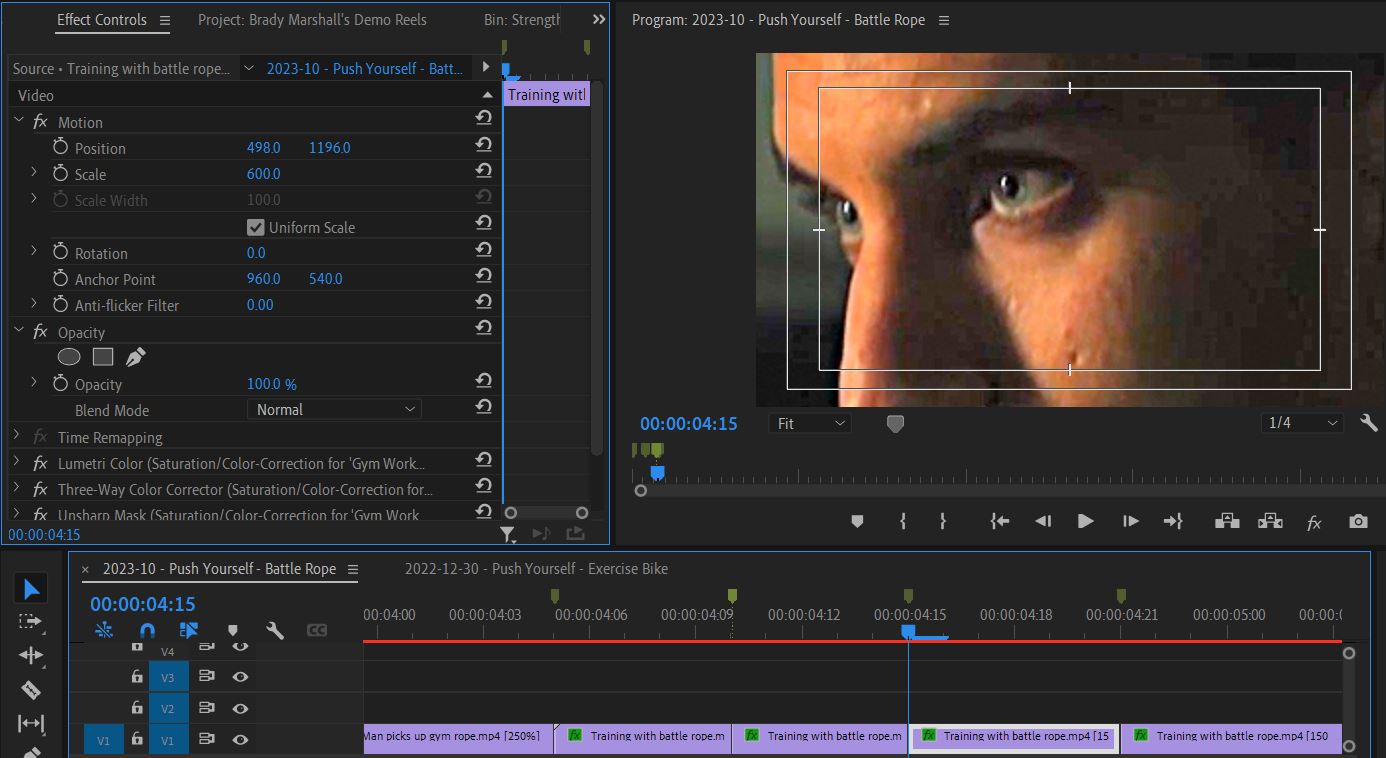Image resolution: width=1386 pixels, height=758 pixels.
Task: Switch to Project: Brady Marshall's Demo Reels tab
Action: click(x=312, y=19)
